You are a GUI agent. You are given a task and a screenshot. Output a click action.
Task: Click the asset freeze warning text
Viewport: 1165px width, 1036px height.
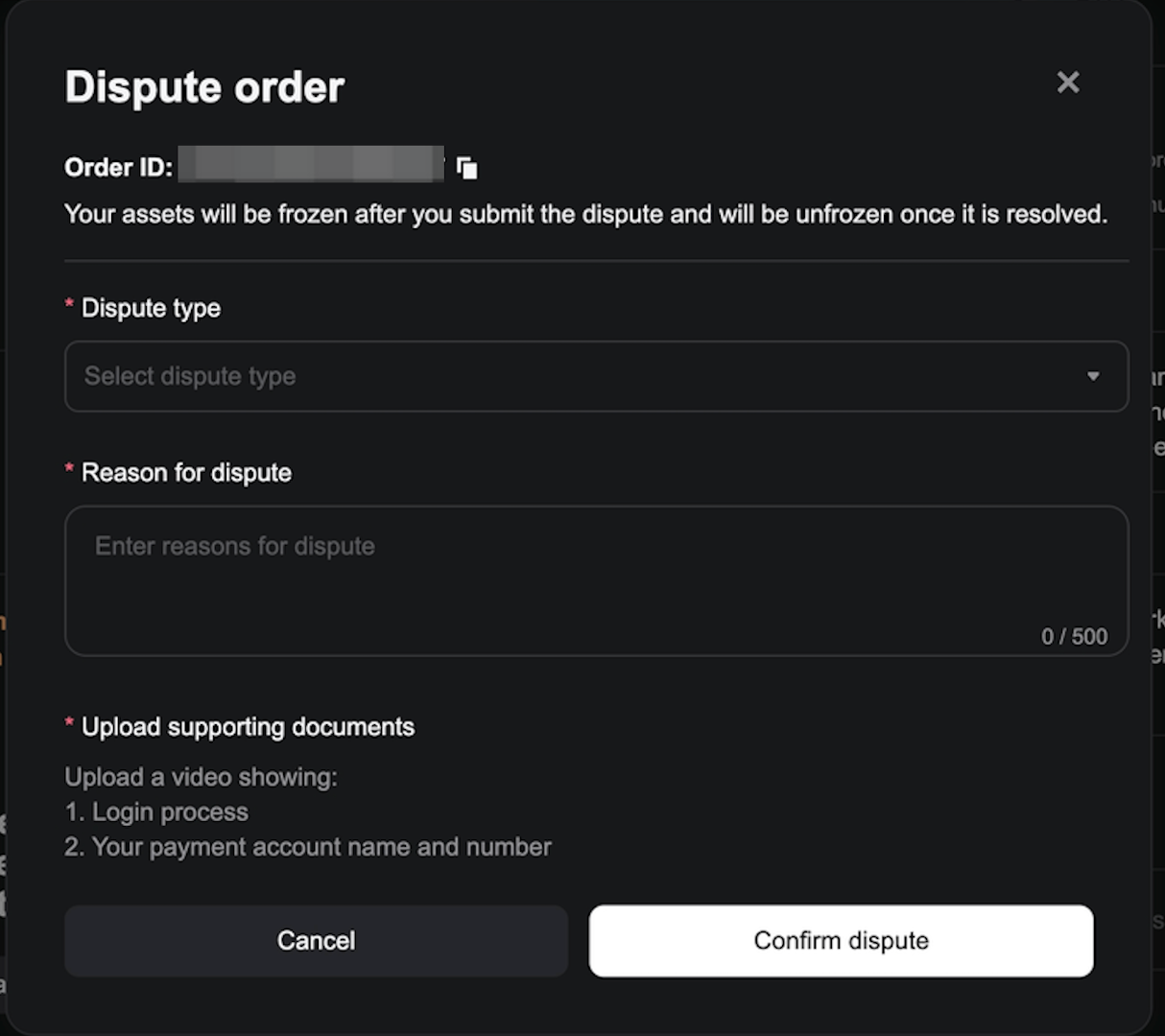click(585, 214)
